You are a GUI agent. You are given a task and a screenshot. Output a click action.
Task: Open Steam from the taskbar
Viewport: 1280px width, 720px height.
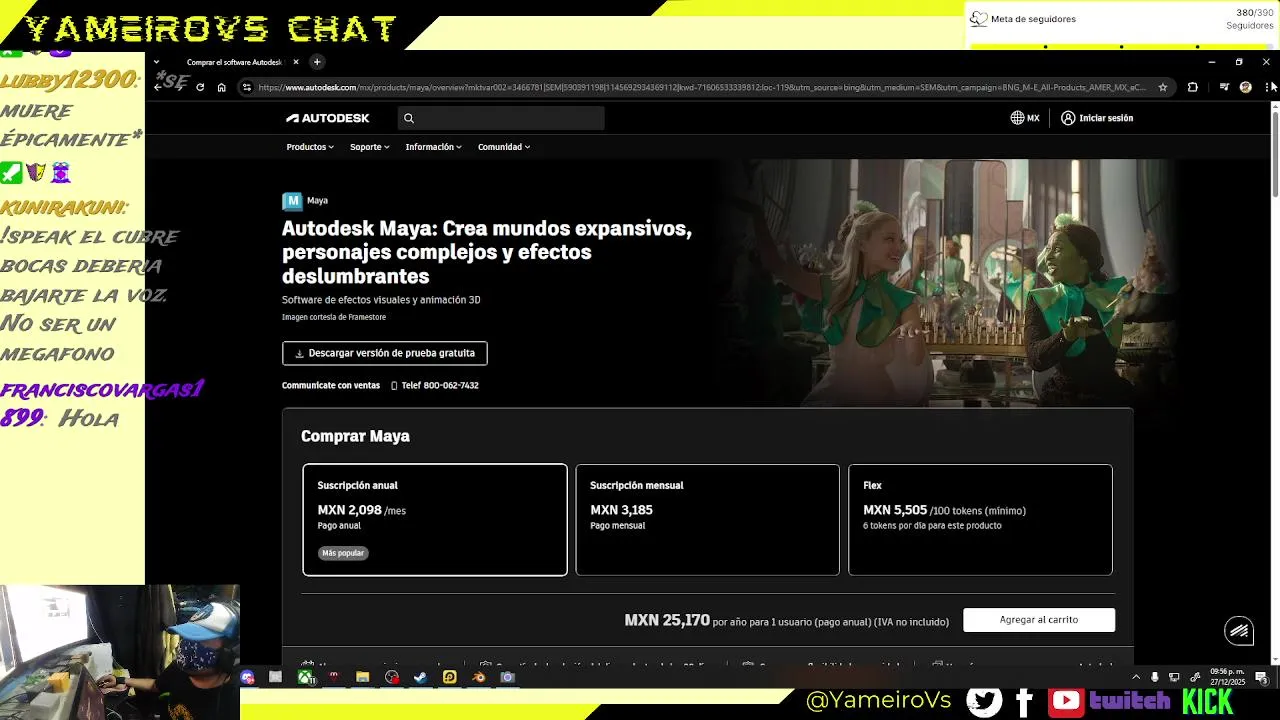420,677
